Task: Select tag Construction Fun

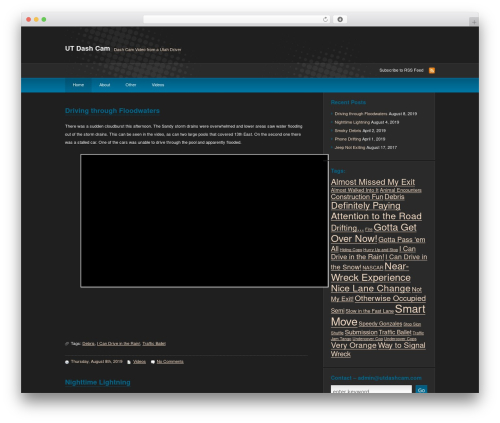Action: (357, 197)
